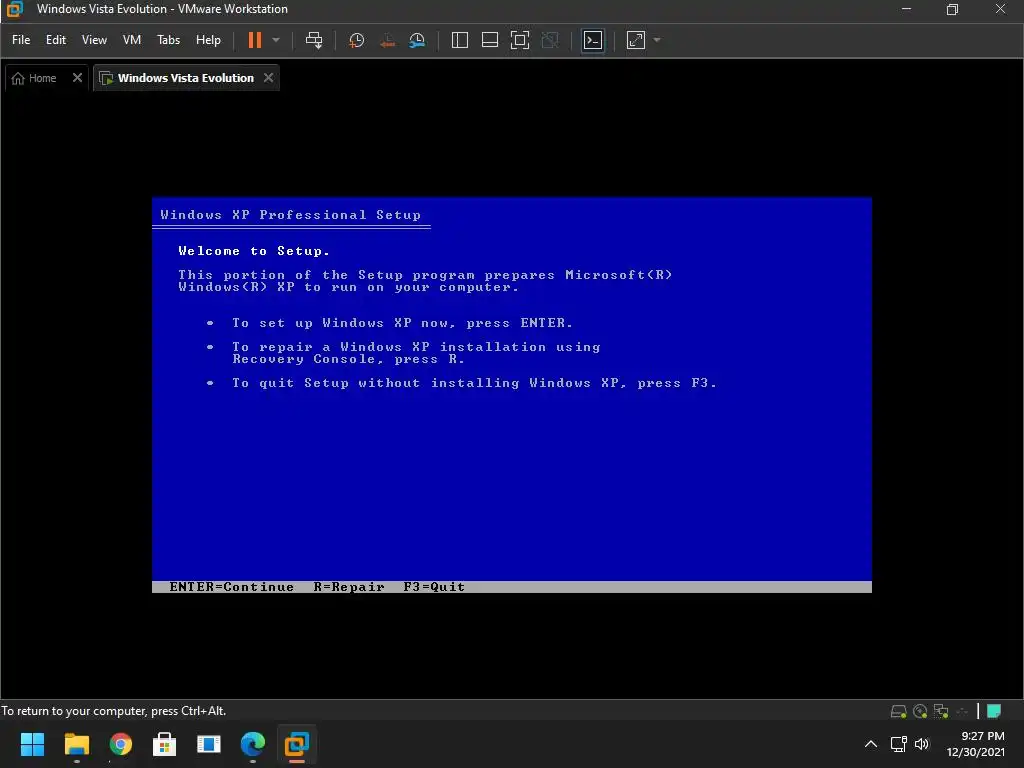This screenshot has height=768, width=1024.
Task: Open File Explorer from the taskbar
Action: tap(76, 744)
